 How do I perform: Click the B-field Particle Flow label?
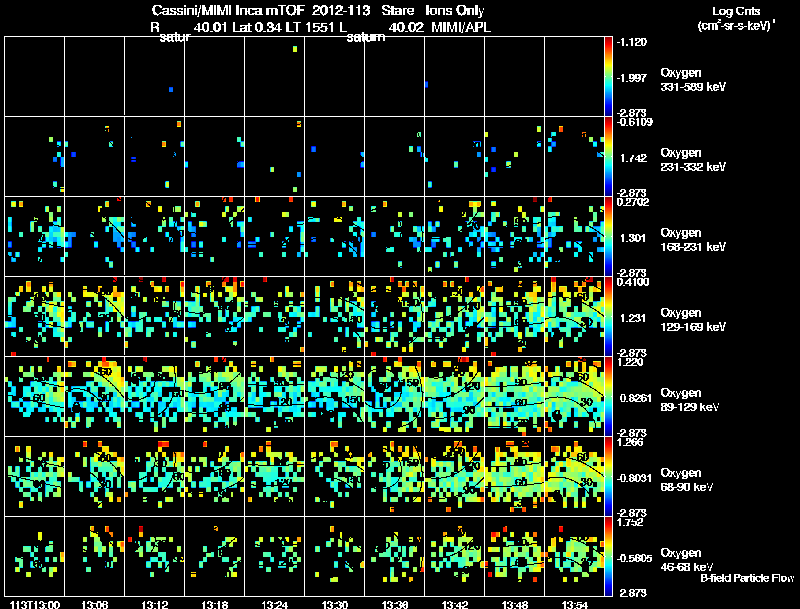pos(747,578)
